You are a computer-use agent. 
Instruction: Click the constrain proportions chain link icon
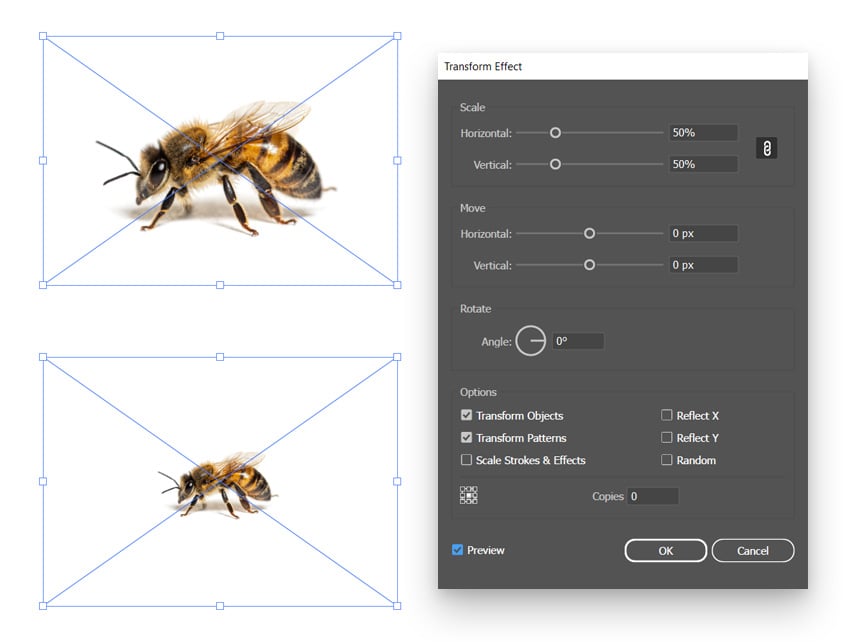tap(767, 148)
